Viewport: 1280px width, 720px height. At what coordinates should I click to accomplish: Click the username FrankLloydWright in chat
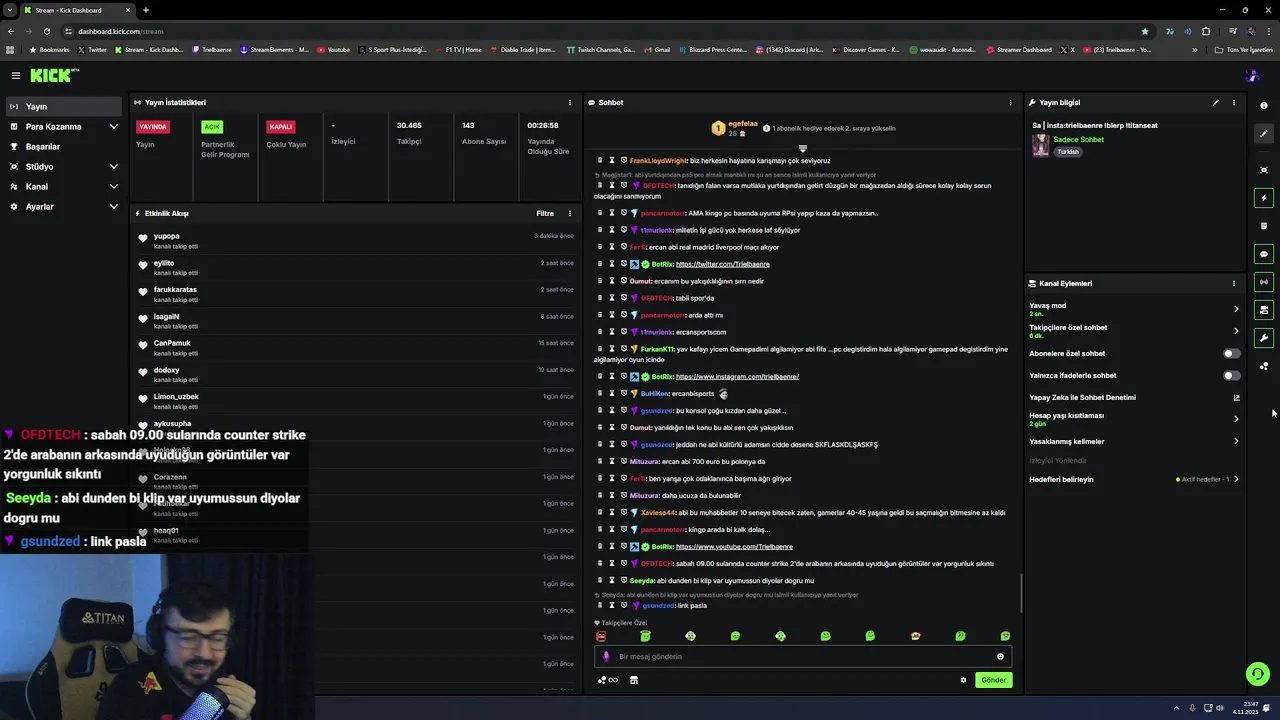[x=658, y=161]
